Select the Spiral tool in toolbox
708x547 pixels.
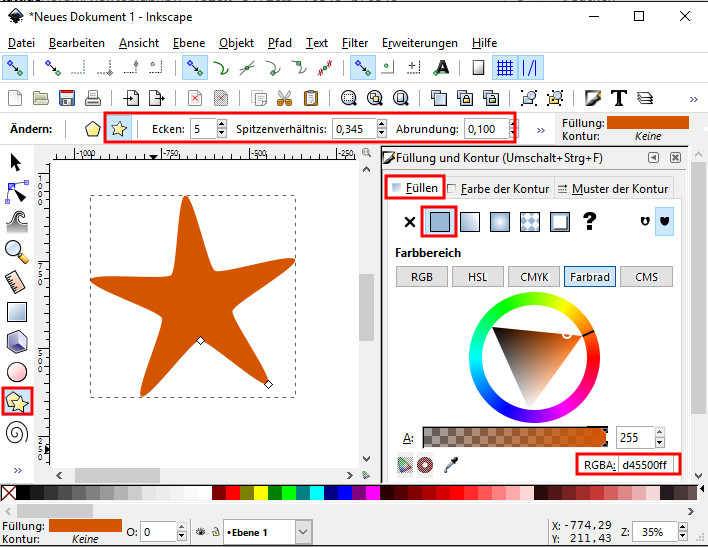click(x=17, y=433)
